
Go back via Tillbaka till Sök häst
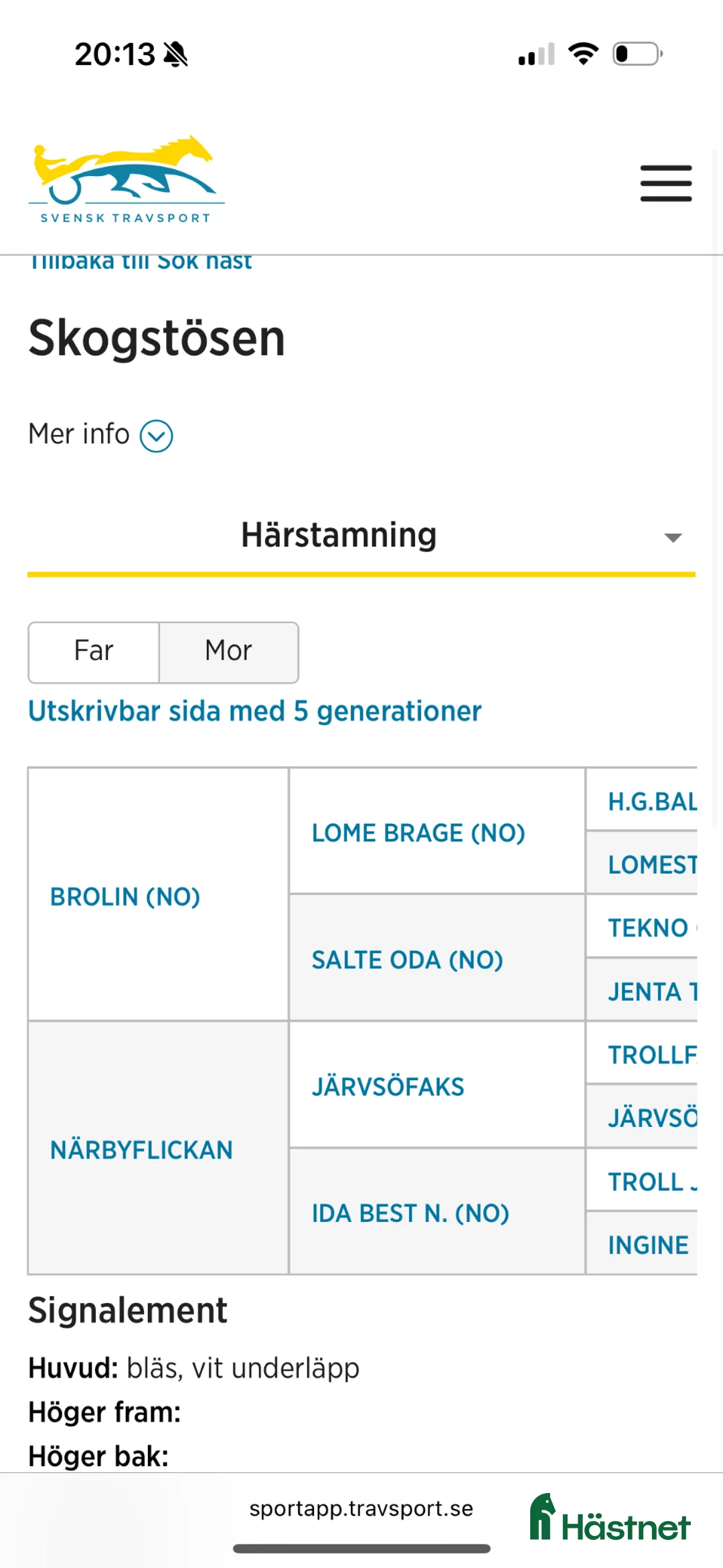click(139, 260)
